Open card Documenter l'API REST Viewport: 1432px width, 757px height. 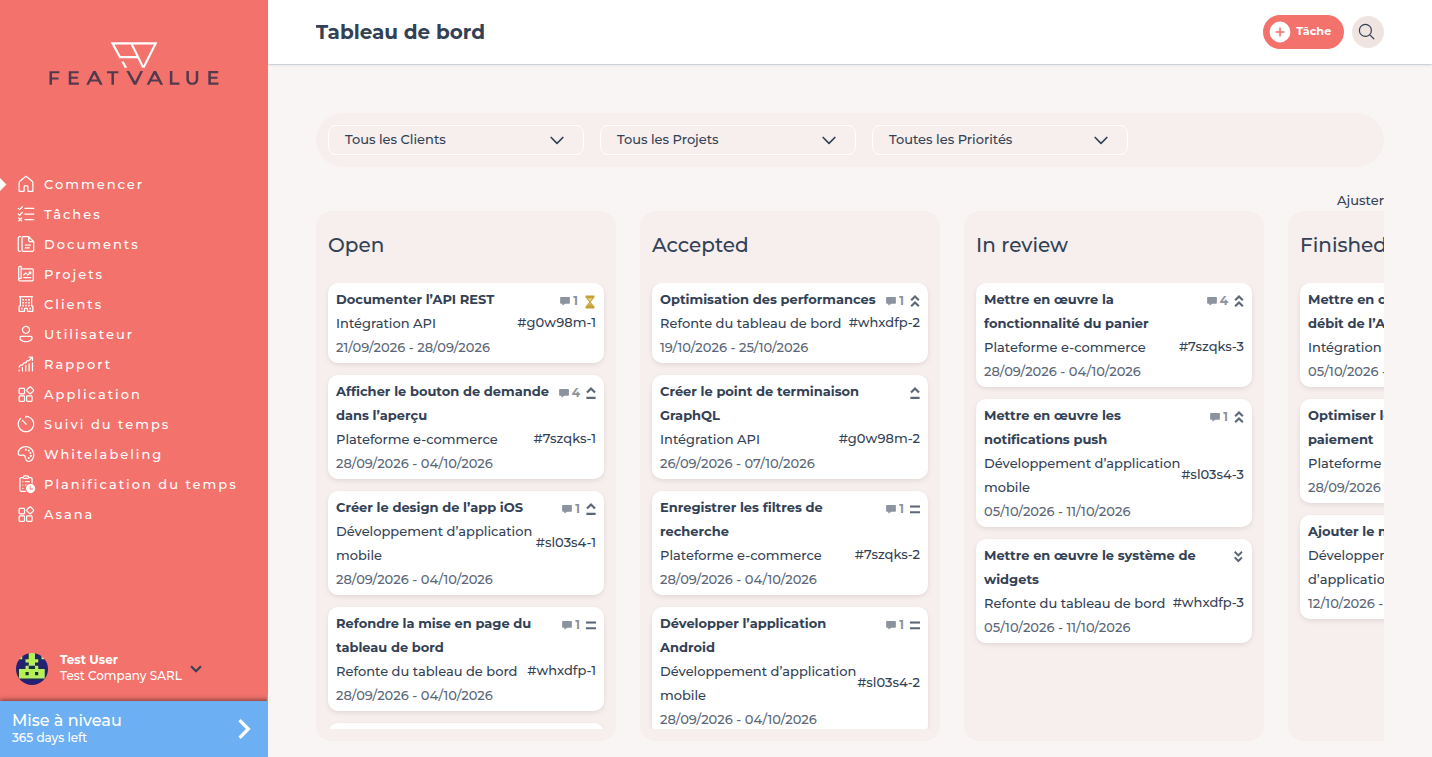pos(466,323)
